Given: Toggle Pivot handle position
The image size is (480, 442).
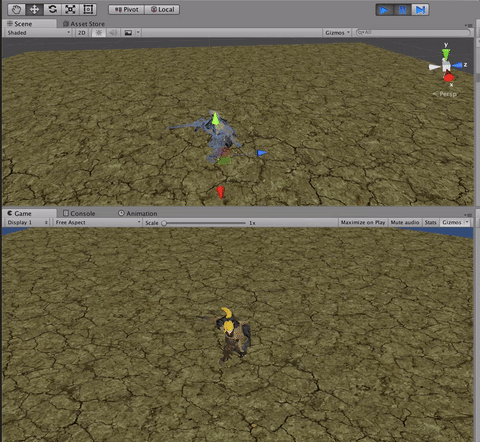Looking at the screenshot, I should pos(126,10).
